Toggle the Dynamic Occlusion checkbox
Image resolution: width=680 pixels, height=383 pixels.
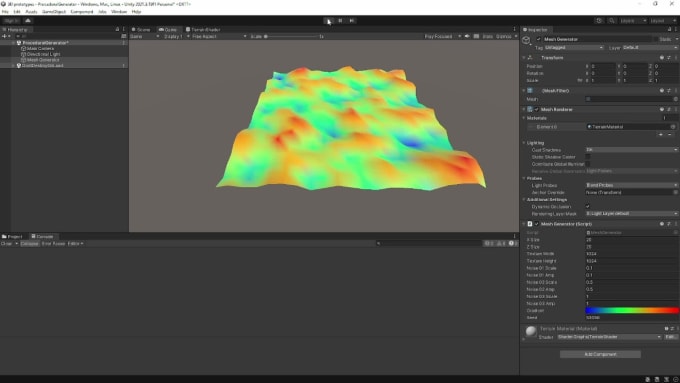(x=588, y=206)
